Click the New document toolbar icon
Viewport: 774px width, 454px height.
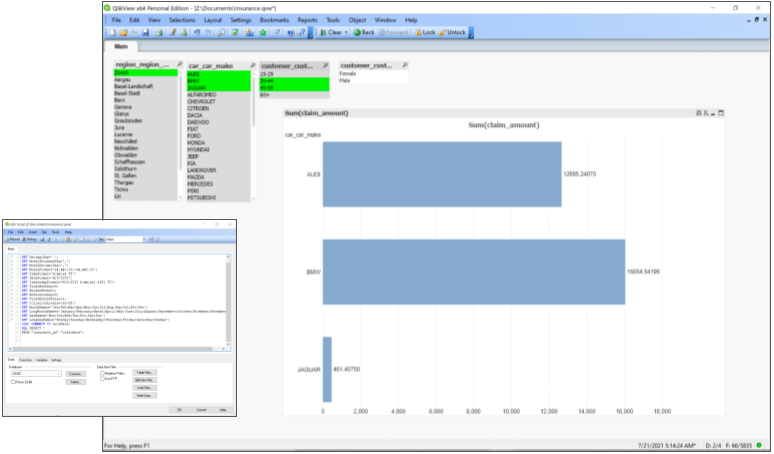tap(113, 33)
